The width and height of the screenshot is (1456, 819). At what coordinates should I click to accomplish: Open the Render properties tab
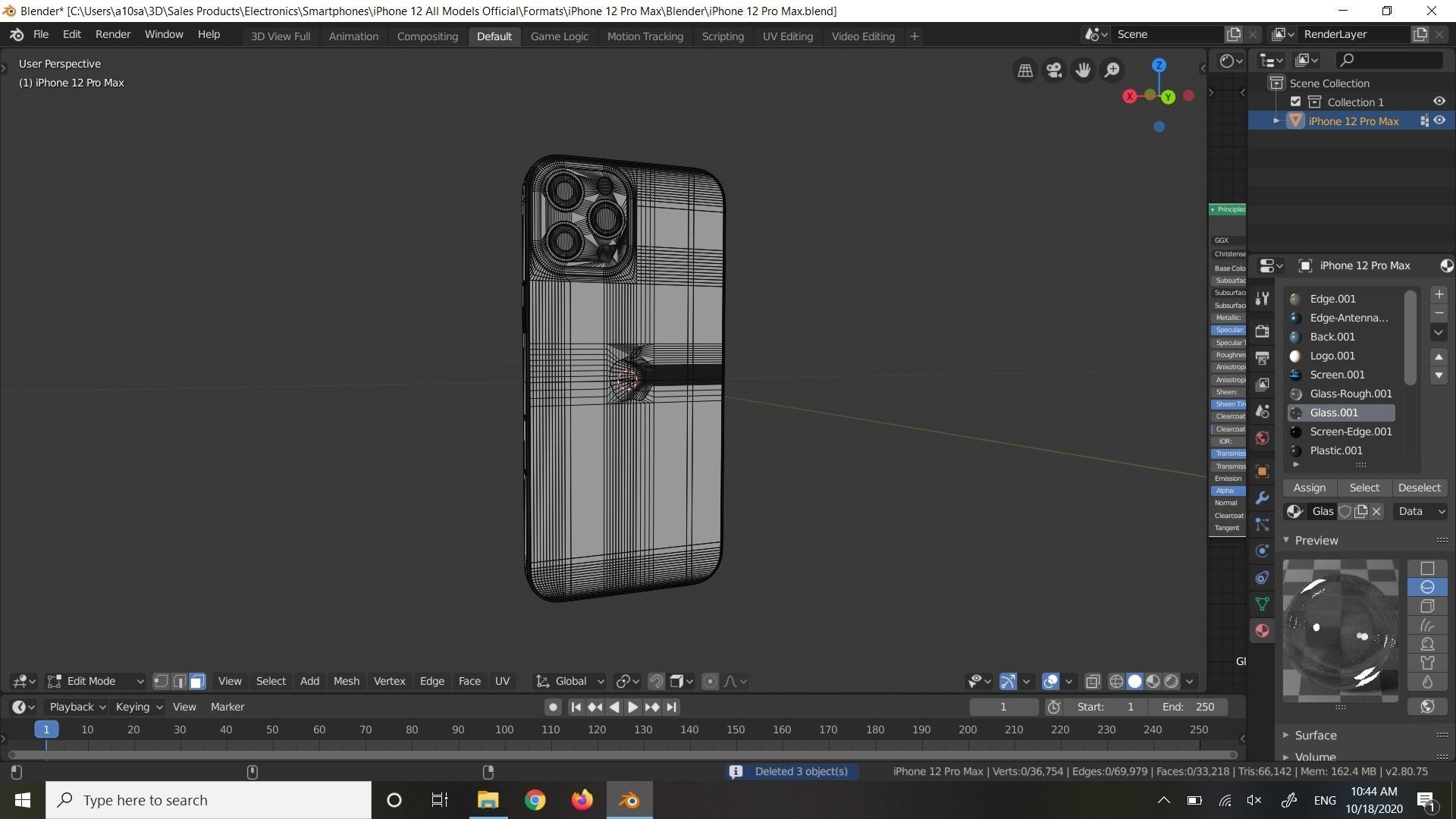pos(1262,331)
